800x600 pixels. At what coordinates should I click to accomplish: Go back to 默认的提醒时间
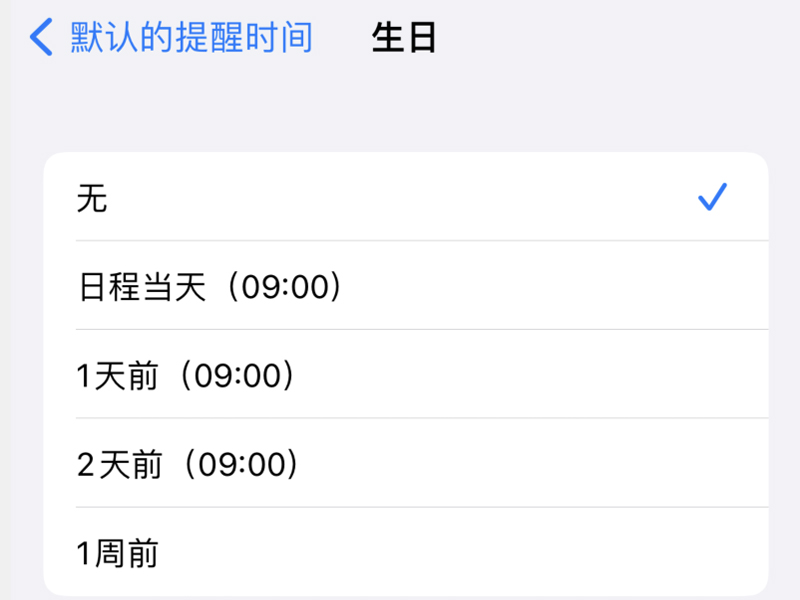[x=190, y=38]
